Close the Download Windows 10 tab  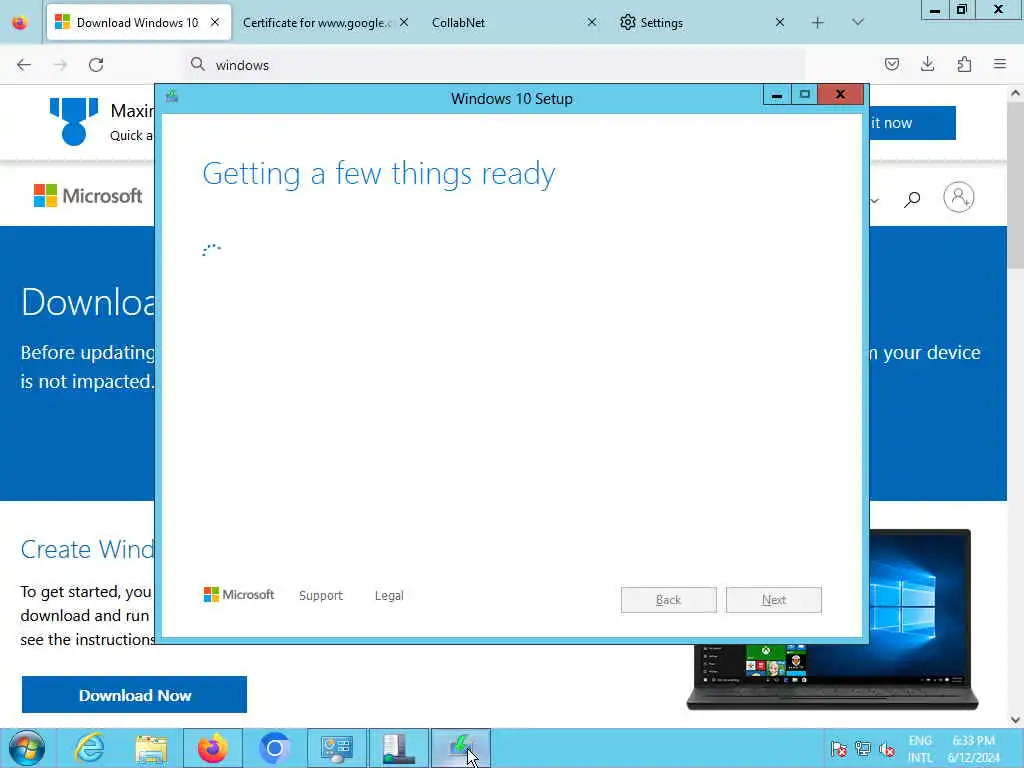pos(215,22)
